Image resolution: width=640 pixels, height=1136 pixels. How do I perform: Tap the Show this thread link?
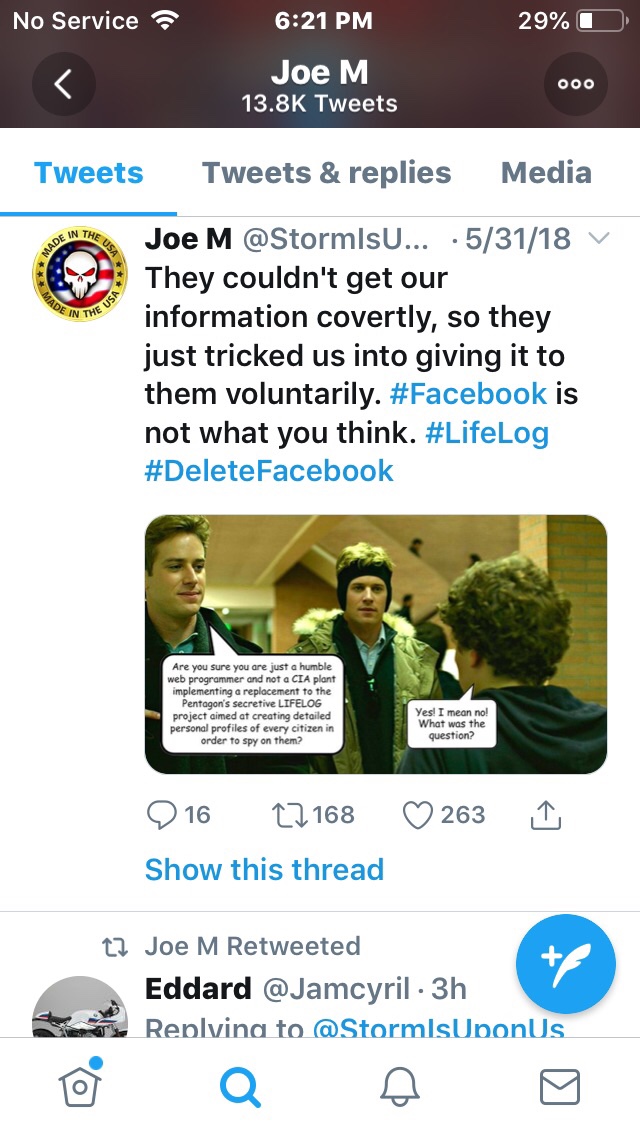point(264,869)
